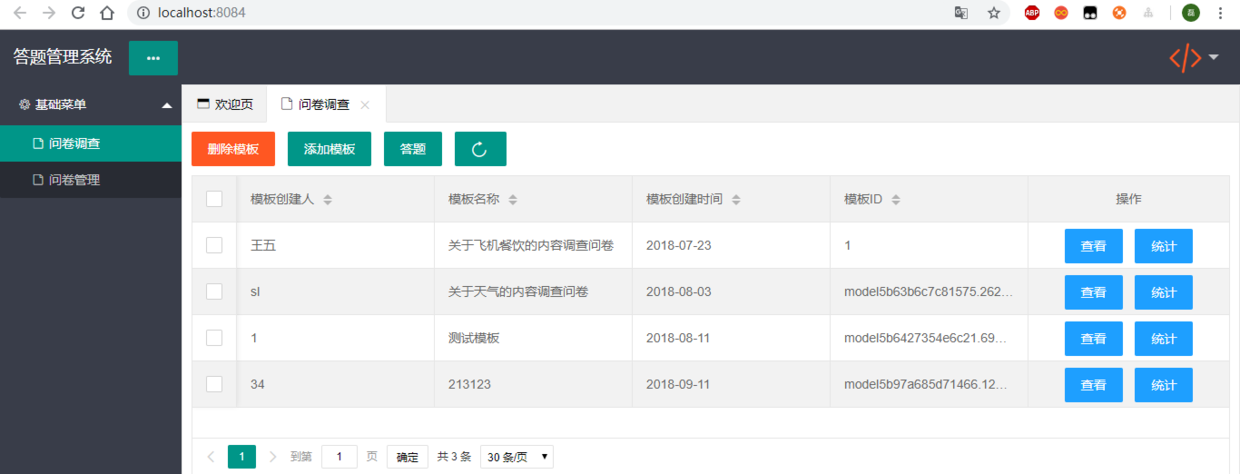The width and height of the screenshot is (1240, 474).
Task: Click the browser back arrow
Action: 20,13
